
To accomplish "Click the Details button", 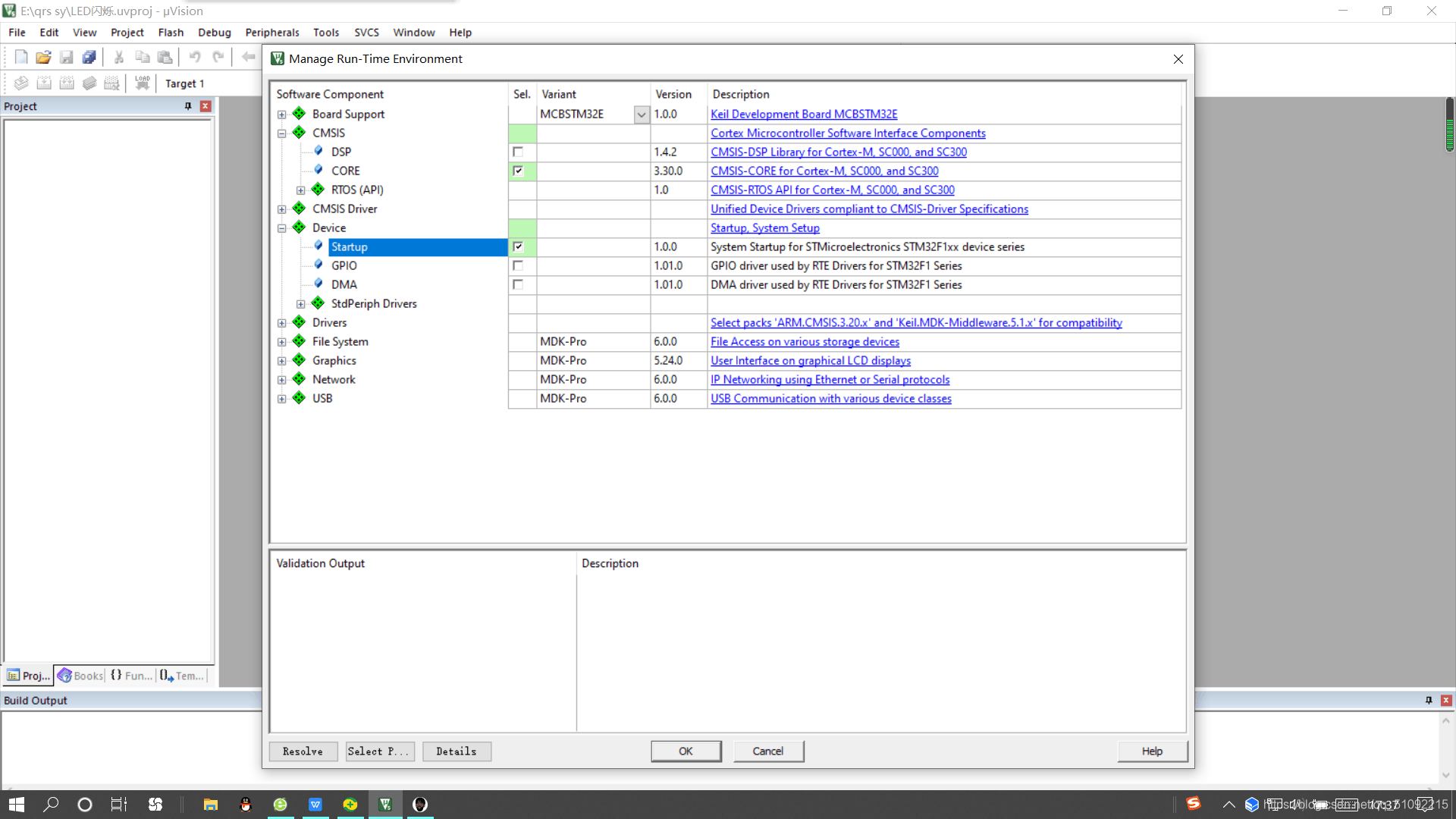I will pos(457,752).
